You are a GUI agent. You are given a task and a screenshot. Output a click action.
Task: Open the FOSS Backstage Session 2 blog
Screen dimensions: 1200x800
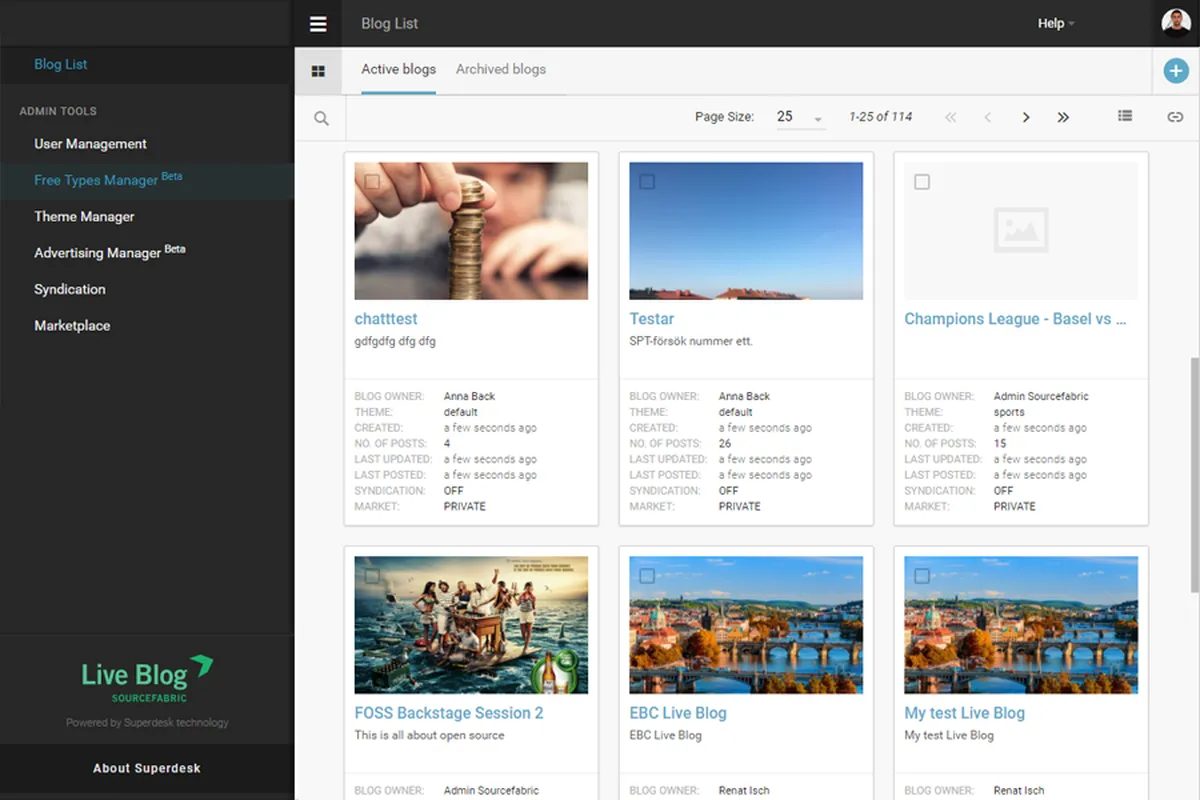(x=449, y=713)
